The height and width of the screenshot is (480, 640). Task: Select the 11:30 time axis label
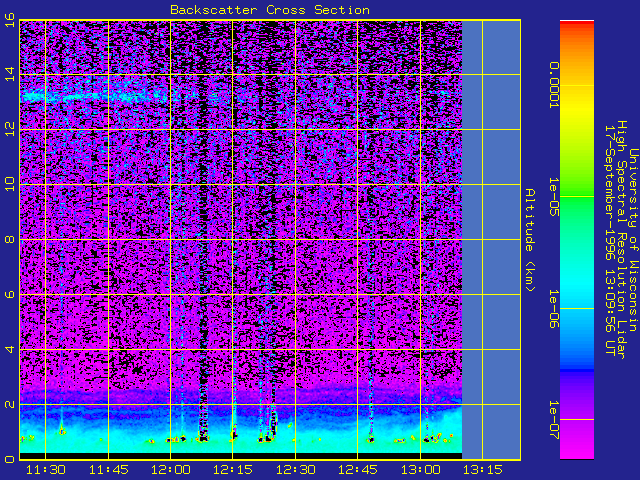click(45, 470)
